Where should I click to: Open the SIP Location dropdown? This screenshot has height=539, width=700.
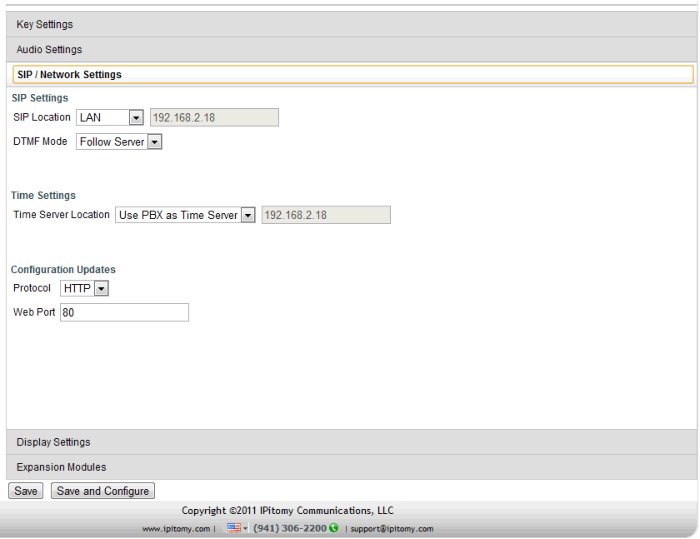(110, 117)
